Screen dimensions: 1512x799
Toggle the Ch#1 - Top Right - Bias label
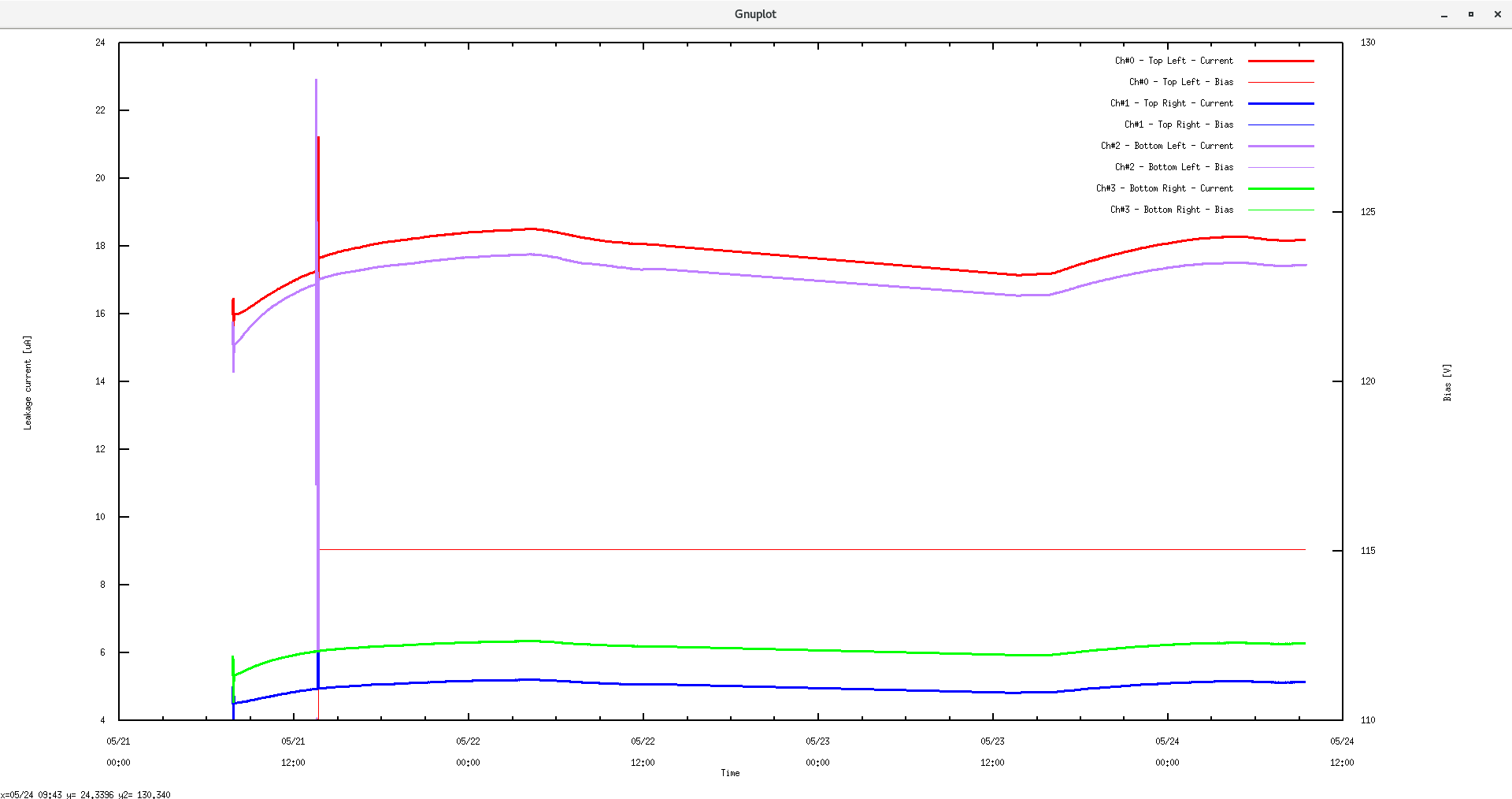click(1178, 124)
